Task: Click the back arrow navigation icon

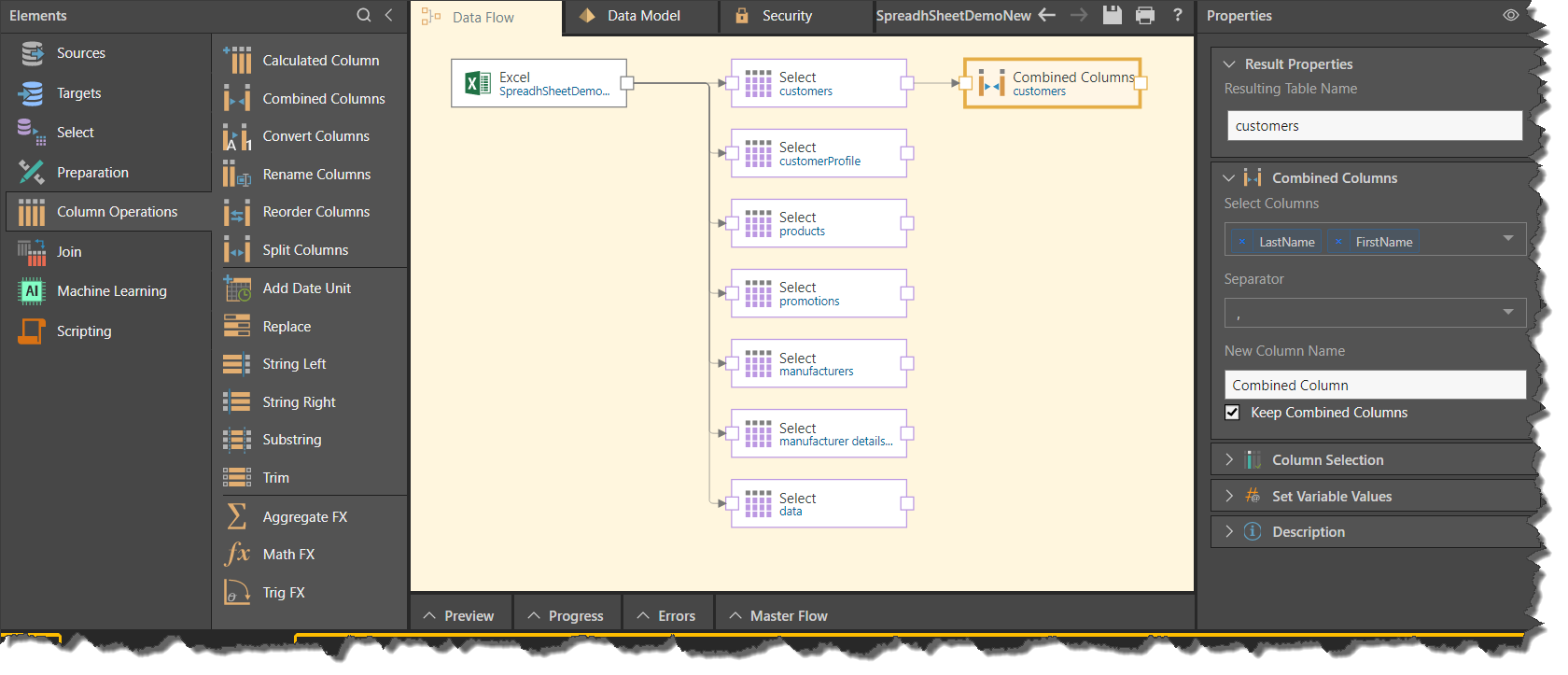Action: [1047, 15]
